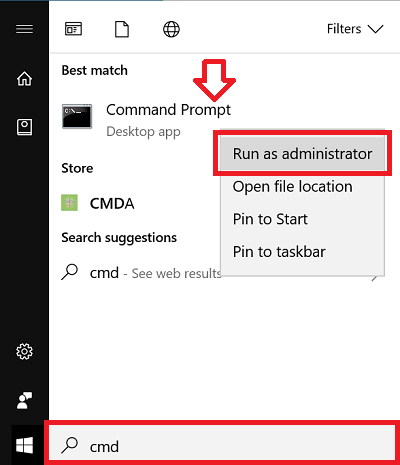
Task: Click the Feedback person icon
Action: click(x=24, y=400)
